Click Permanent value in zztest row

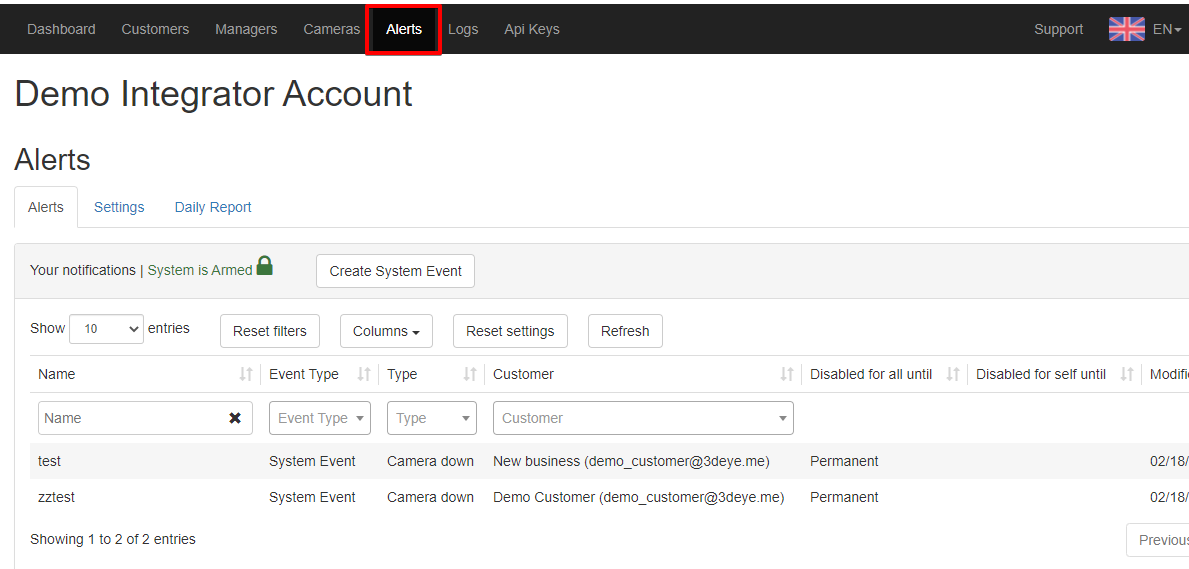pos(844,497)
